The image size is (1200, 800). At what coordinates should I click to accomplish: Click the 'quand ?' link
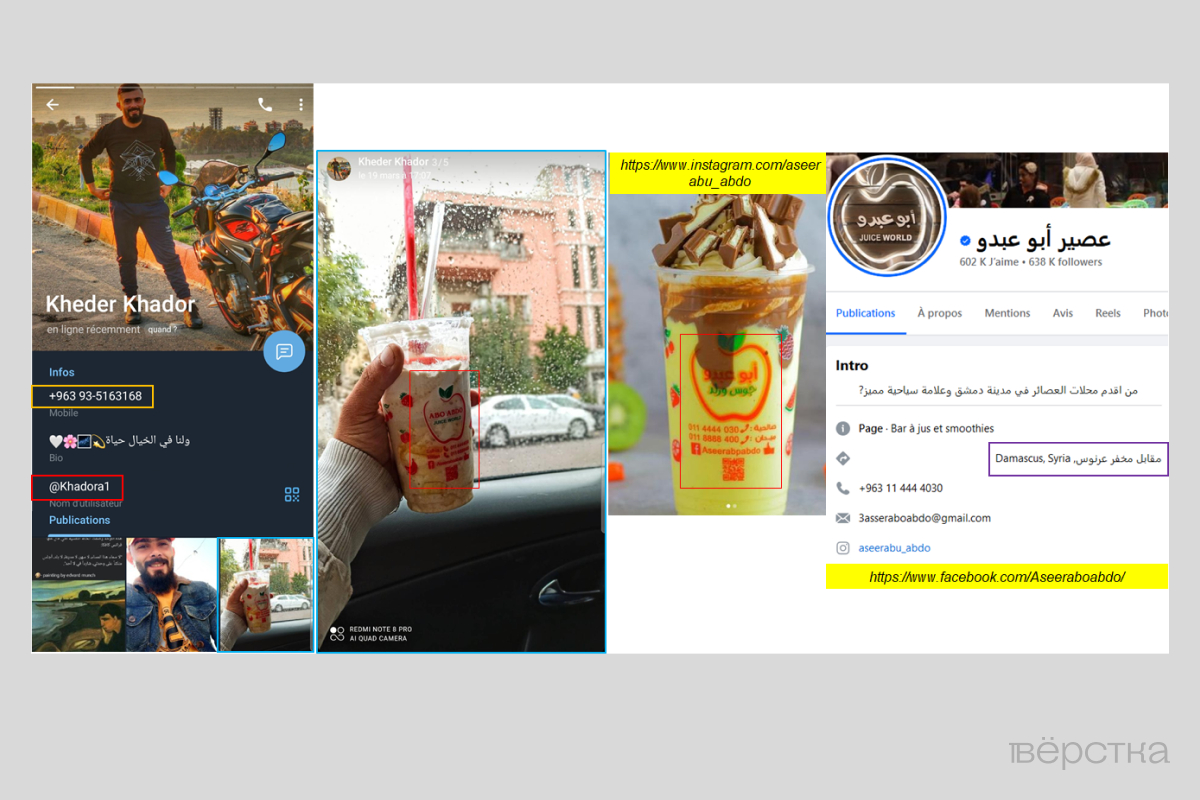coord(162,329)
